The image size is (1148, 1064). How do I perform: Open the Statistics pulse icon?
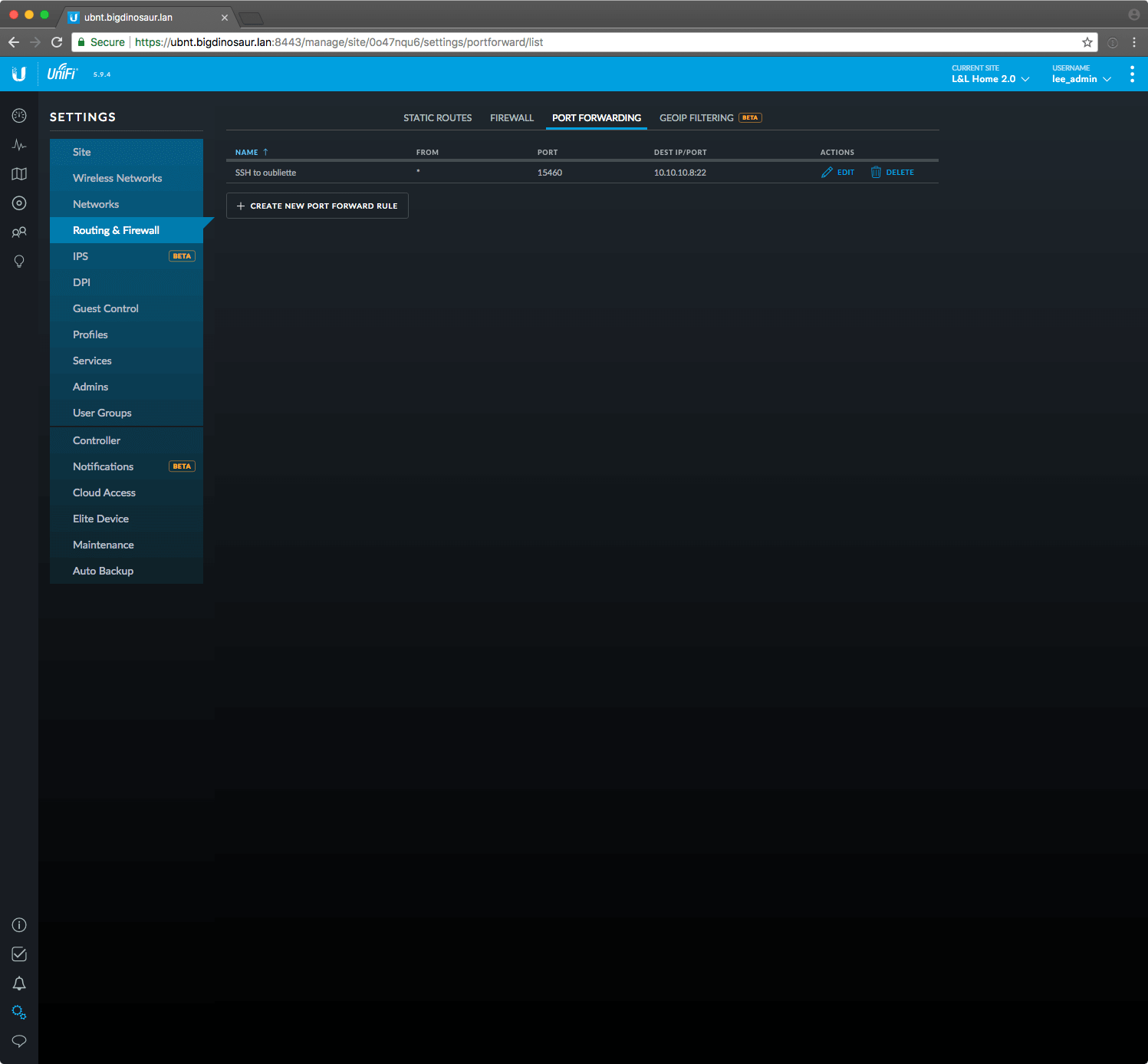point(19,145)
